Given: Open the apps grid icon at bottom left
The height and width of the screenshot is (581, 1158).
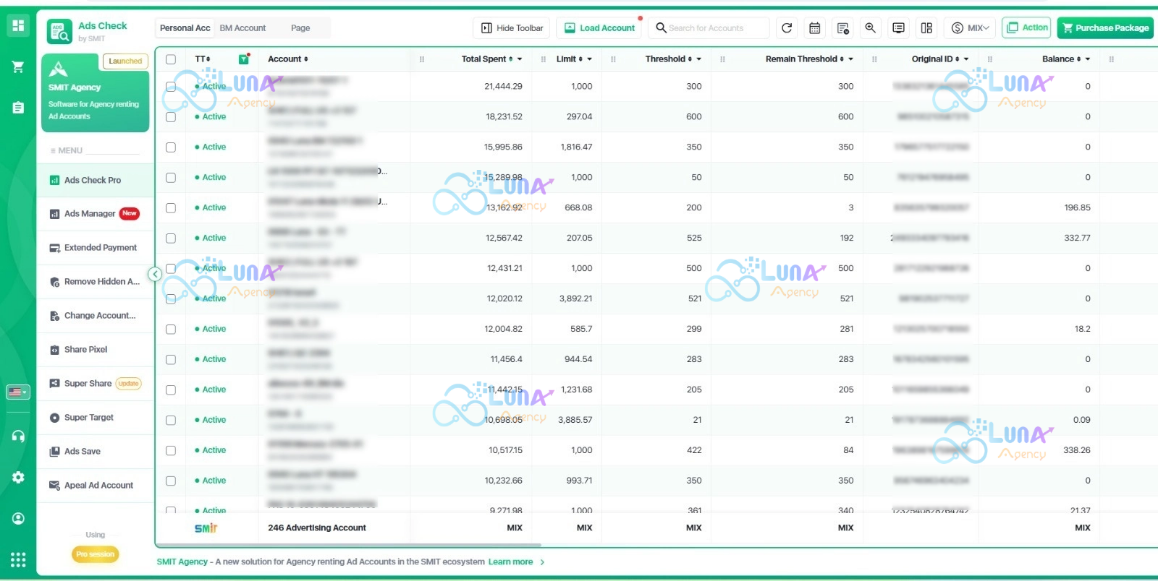Looking at the screenshot, I should tap(18, 560).
